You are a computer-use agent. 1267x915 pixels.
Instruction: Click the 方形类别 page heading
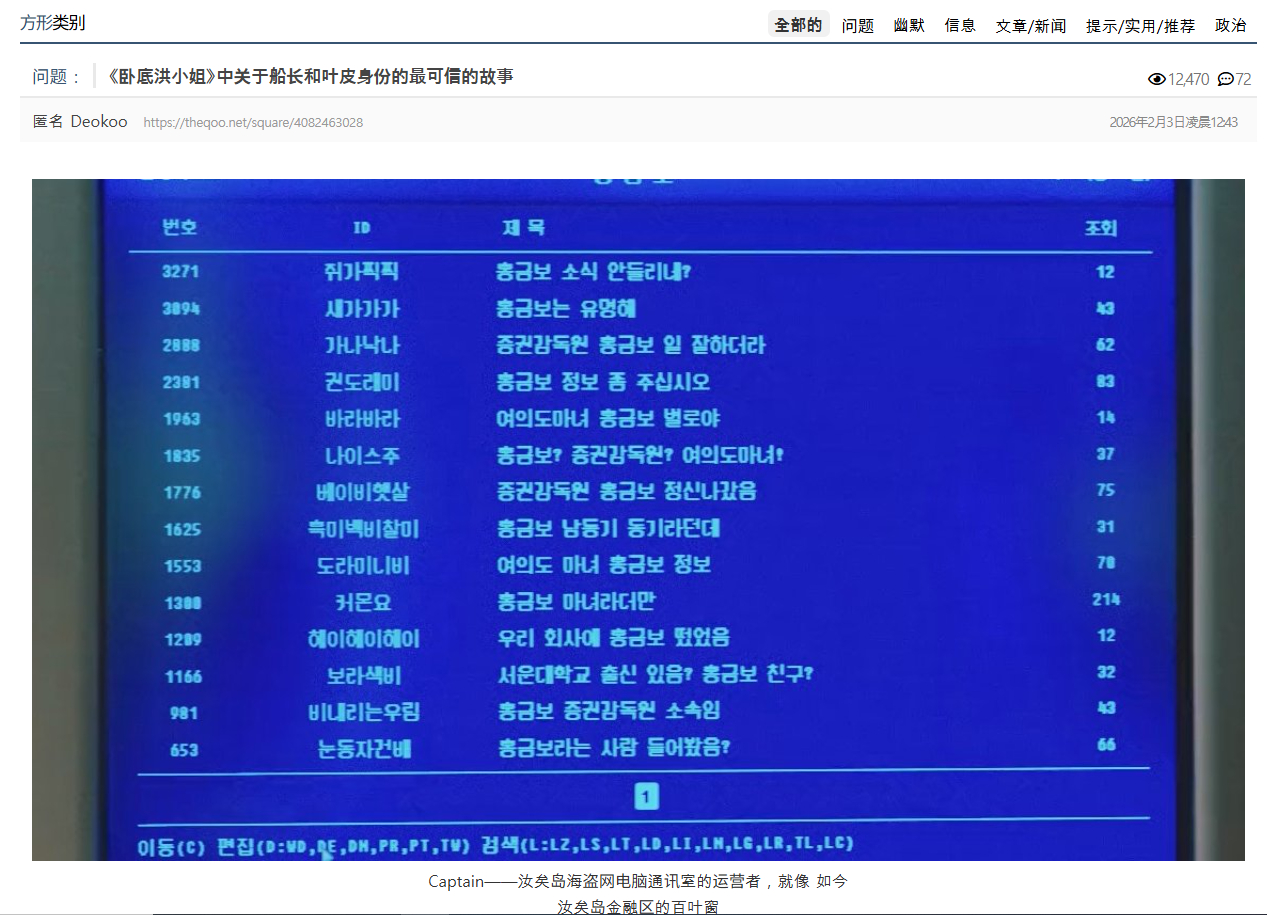pyautogui.click(x=53, y=21)
